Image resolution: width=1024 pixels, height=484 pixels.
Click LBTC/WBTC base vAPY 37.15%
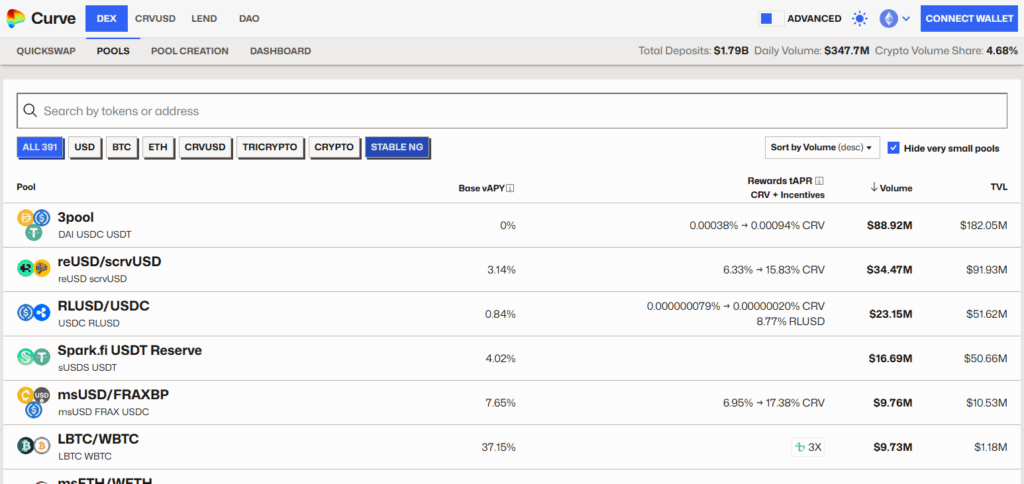pyautogui.click(x=498, y=447)
